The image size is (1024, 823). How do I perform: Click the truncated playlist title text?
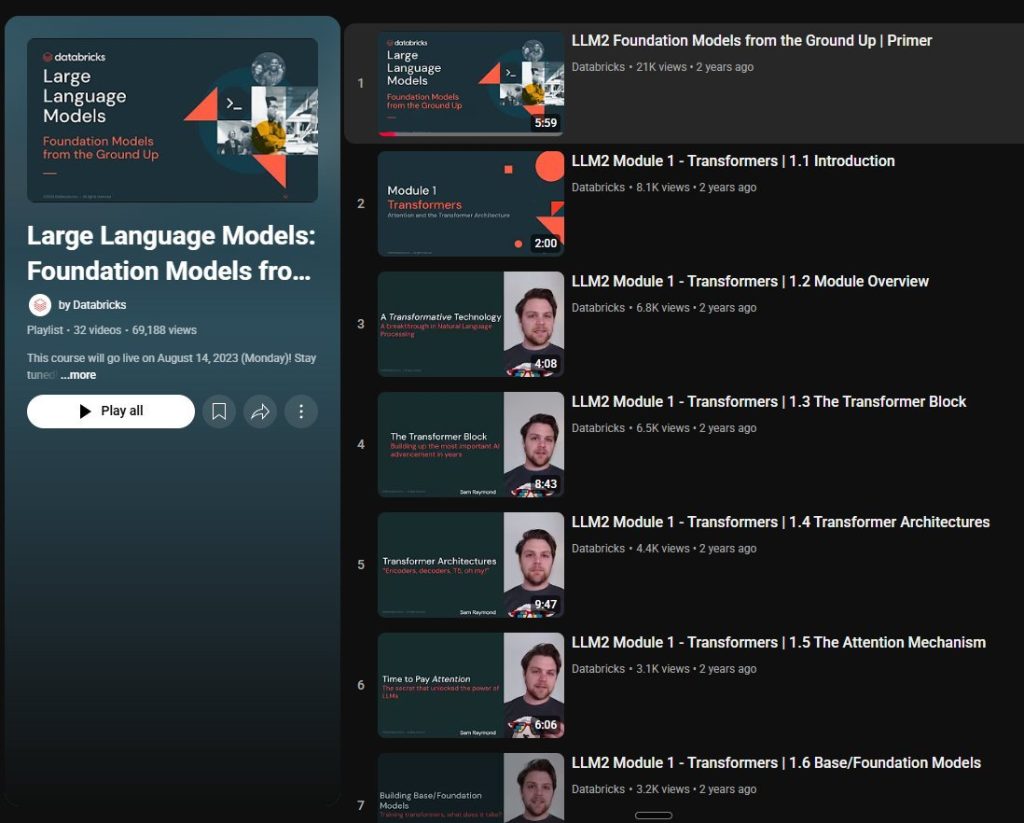pos(170,253)
